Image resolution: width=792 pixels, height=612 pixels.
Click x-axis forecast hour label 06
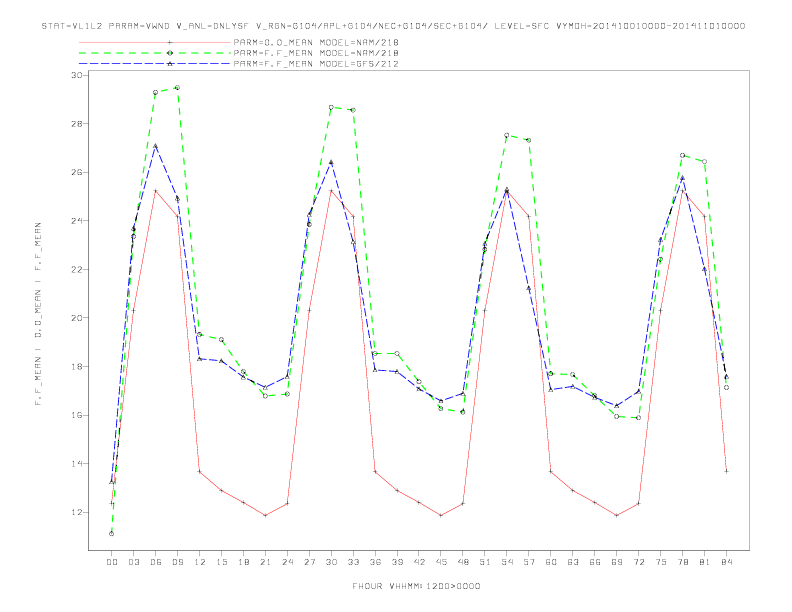pyautogui.click(x=156, y=562)
